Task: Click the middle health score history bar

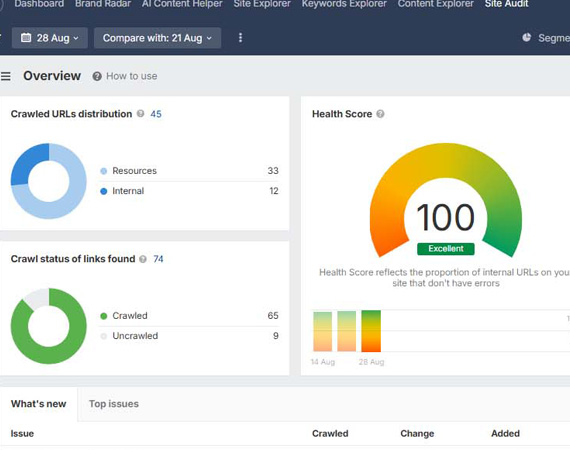Action: point(346,331)
